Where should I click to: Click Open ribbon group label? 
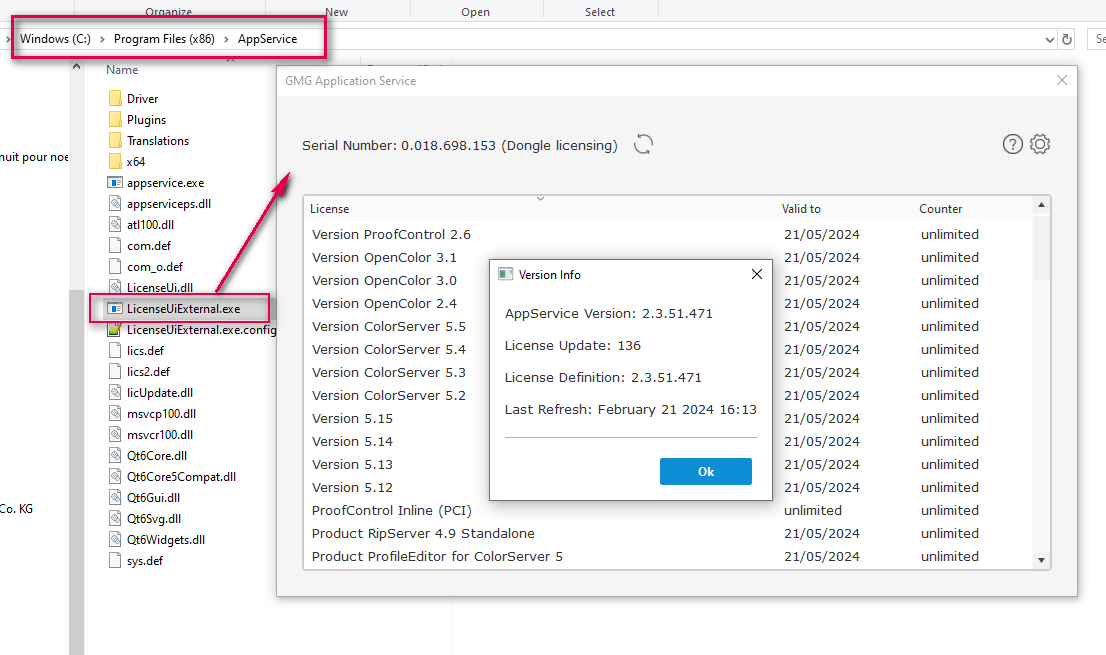(475, 12)
